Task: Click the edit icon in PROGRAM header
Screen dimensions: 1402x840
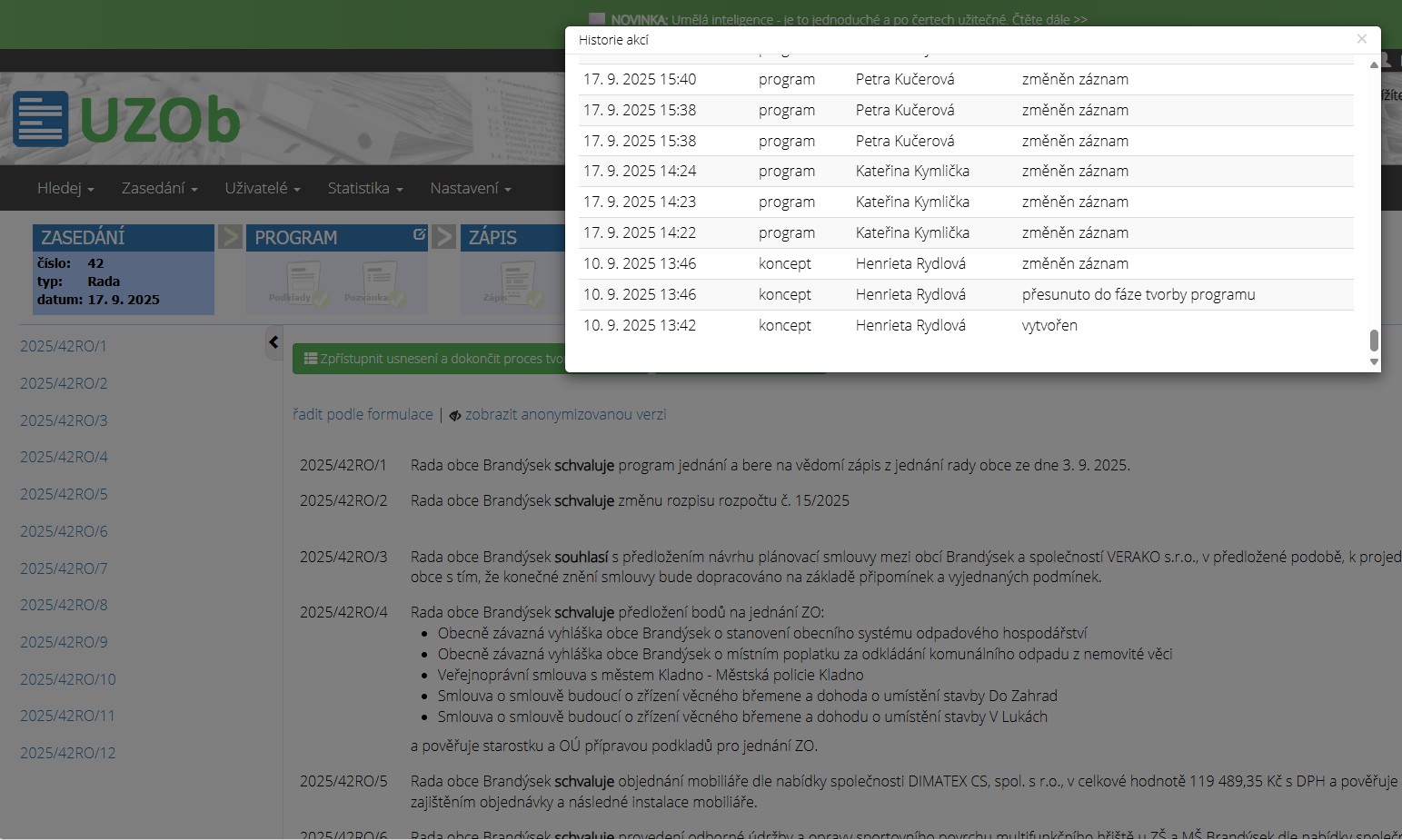Action: (419, 235)
